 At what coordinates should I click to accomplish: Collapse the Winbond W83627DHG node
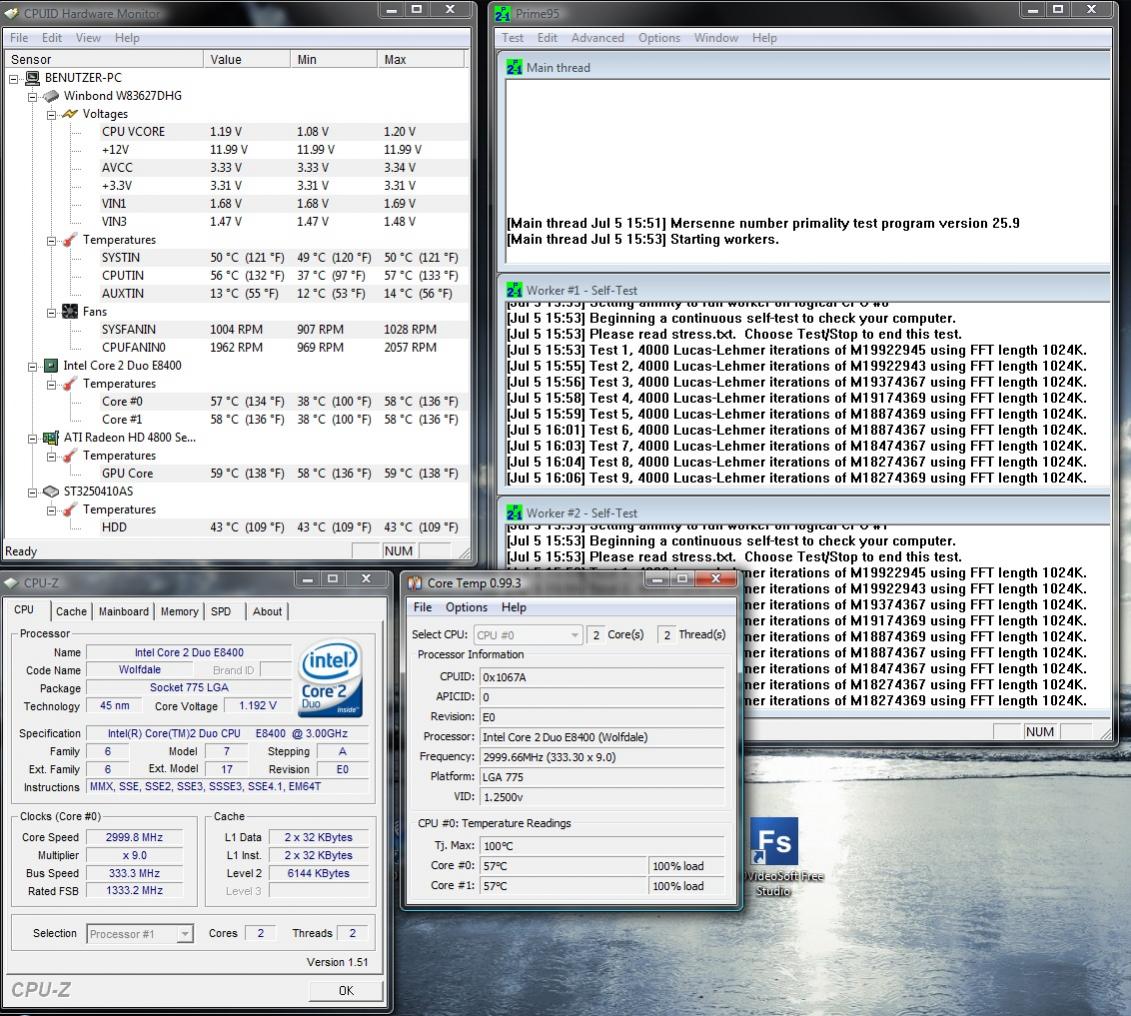32,97
